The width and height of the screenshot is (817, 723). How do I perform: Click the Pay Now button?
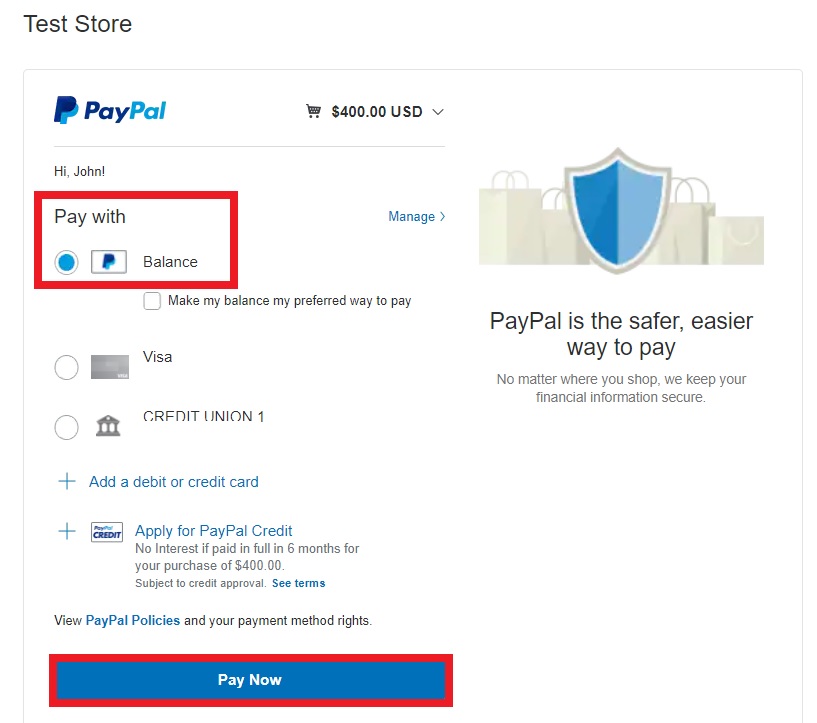(x=251, y=680)
